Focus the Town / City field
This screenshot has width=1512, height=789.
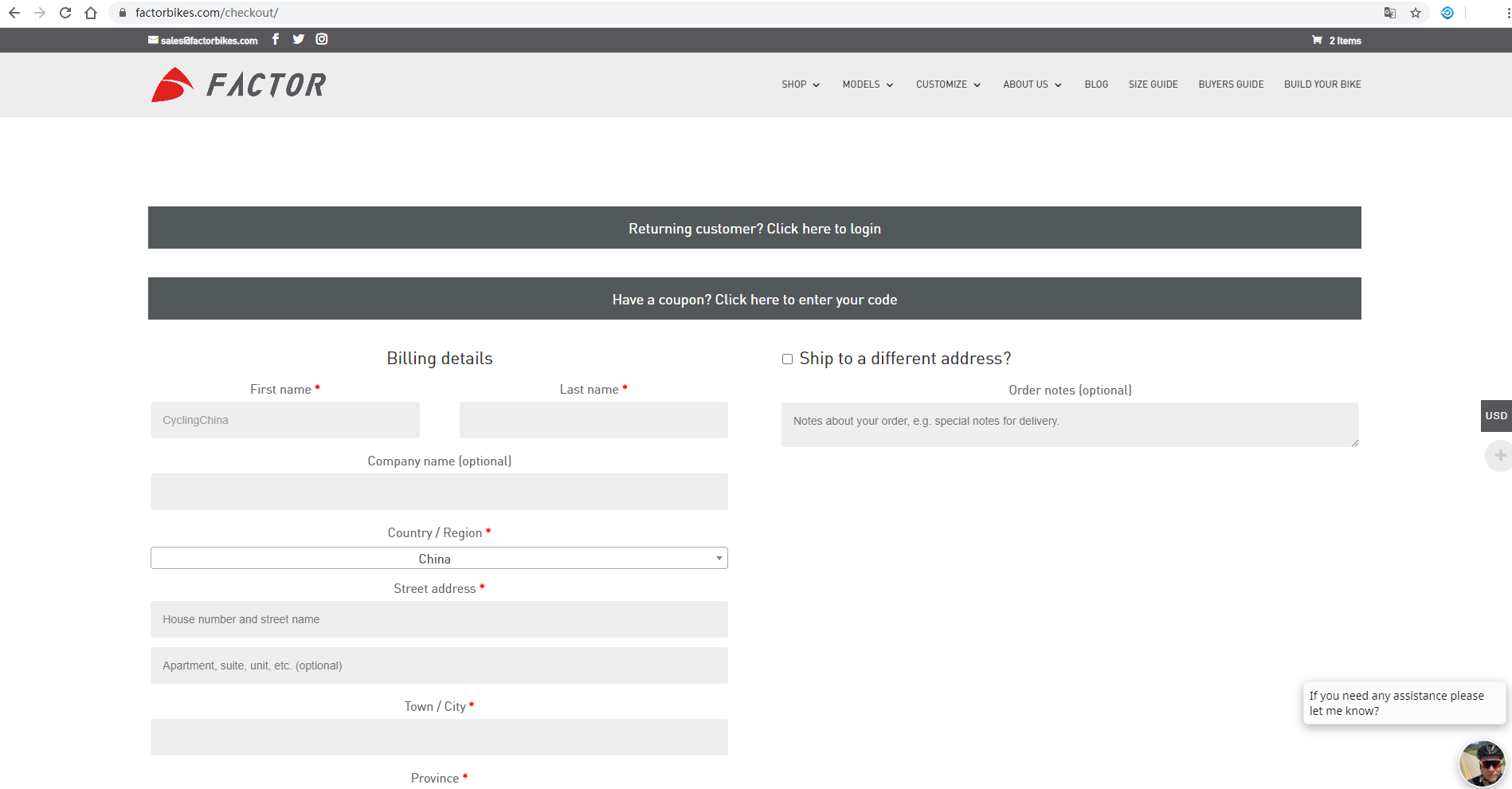tap(439, 737)
